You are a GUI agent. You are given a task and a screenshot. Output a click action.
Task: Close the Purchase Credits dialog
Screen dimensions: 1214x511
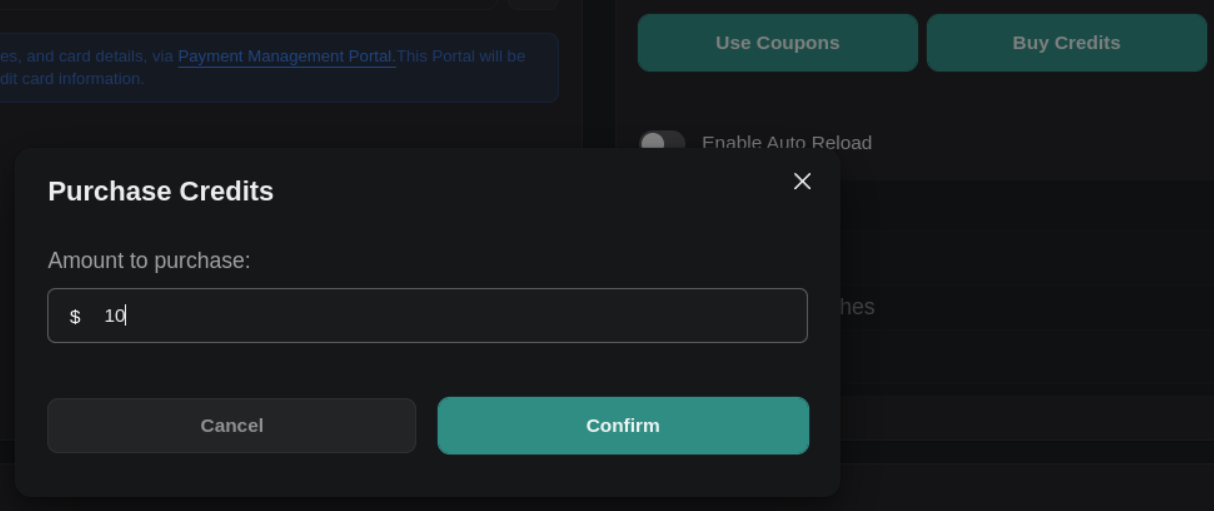pos(802,181)
